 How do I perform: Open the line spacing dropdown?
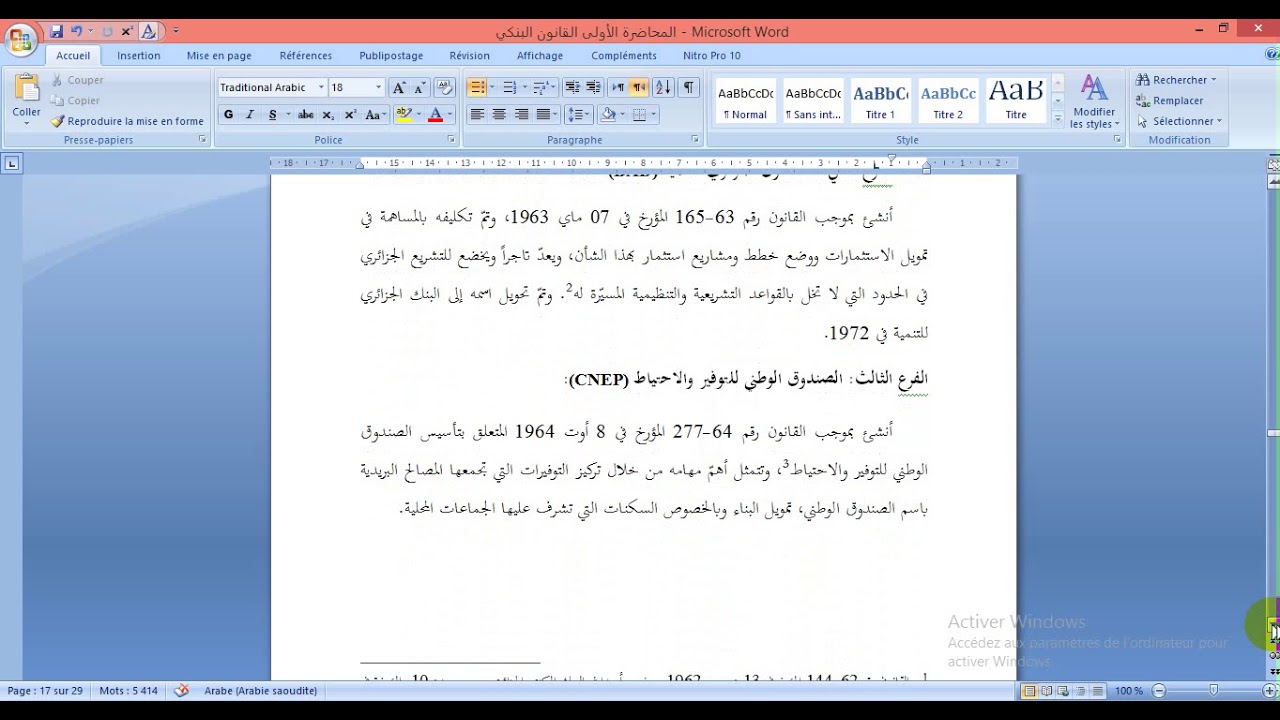point(579,115)
